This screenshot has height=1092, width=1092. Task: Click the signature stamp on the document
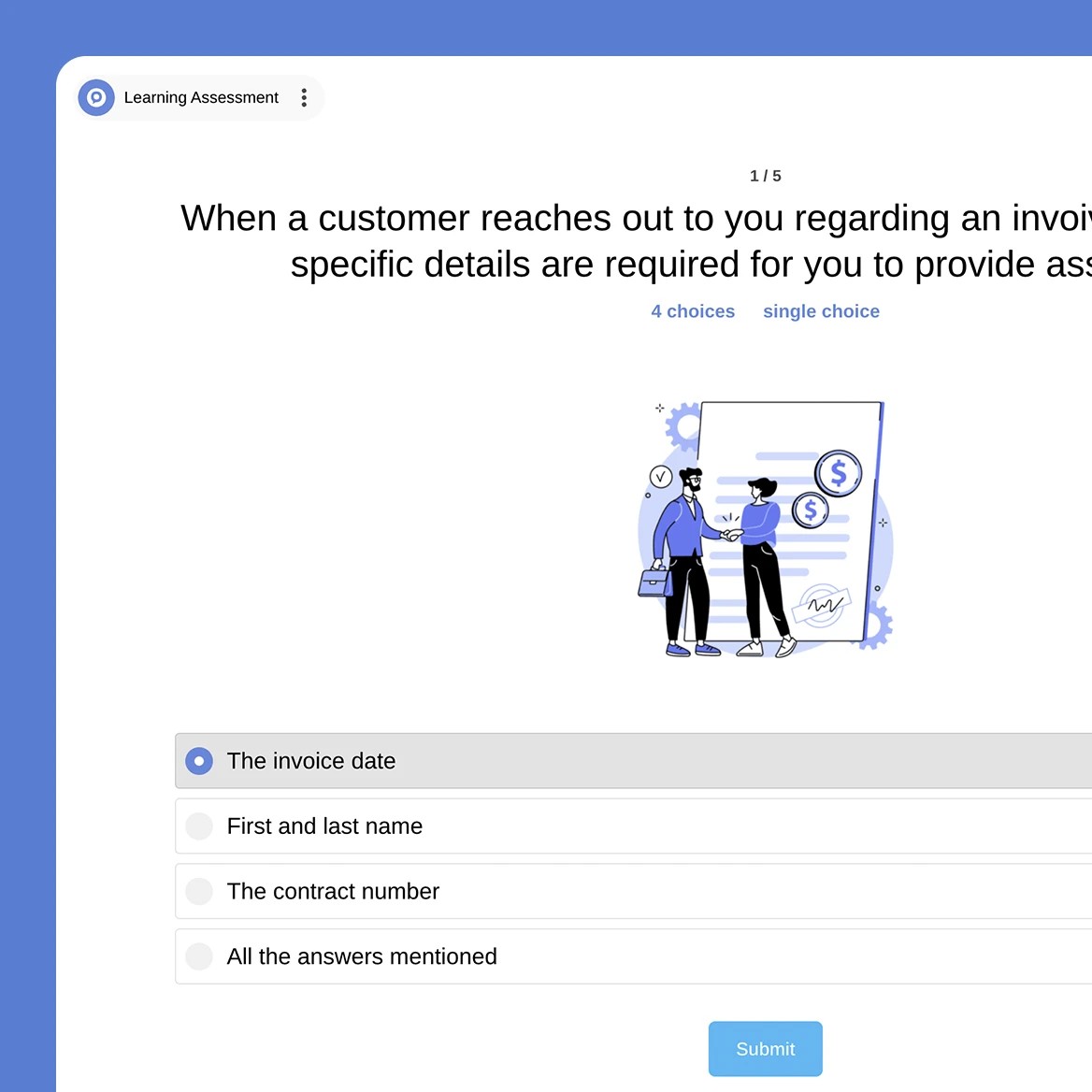pos(822,605)
